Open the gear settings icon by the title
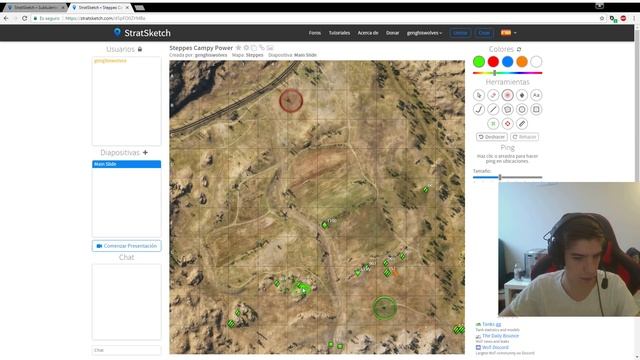The width and height of the screenshot is (640, 360). (x=246, y=48)
